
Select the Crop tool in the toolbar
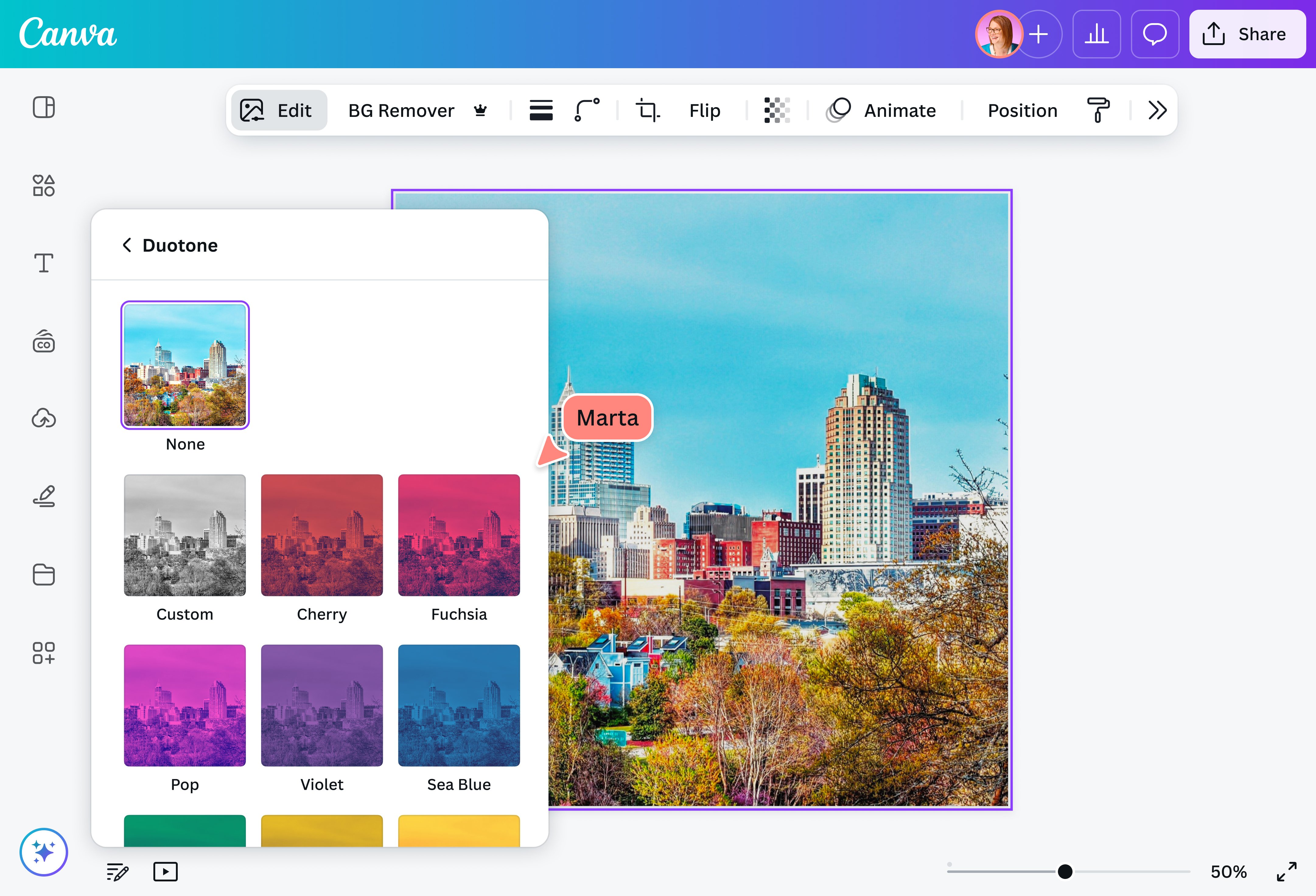[648, 110]
